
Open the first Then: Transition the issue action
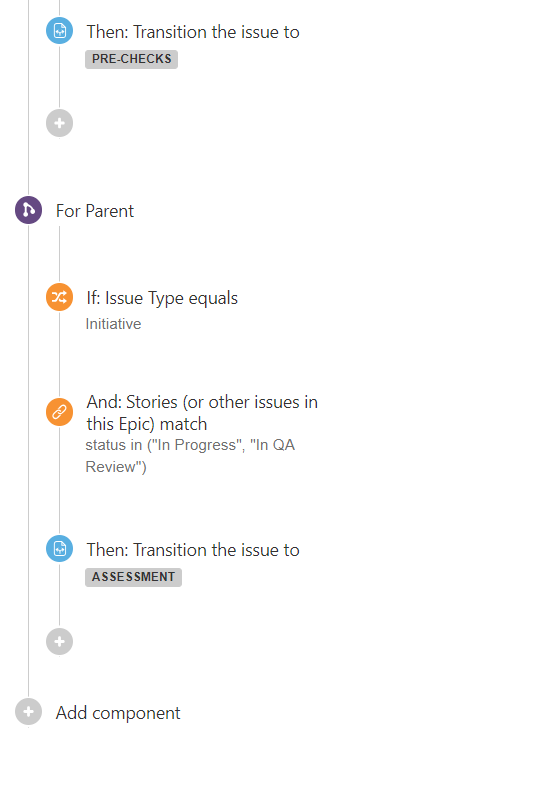click(x=193, y=32)
